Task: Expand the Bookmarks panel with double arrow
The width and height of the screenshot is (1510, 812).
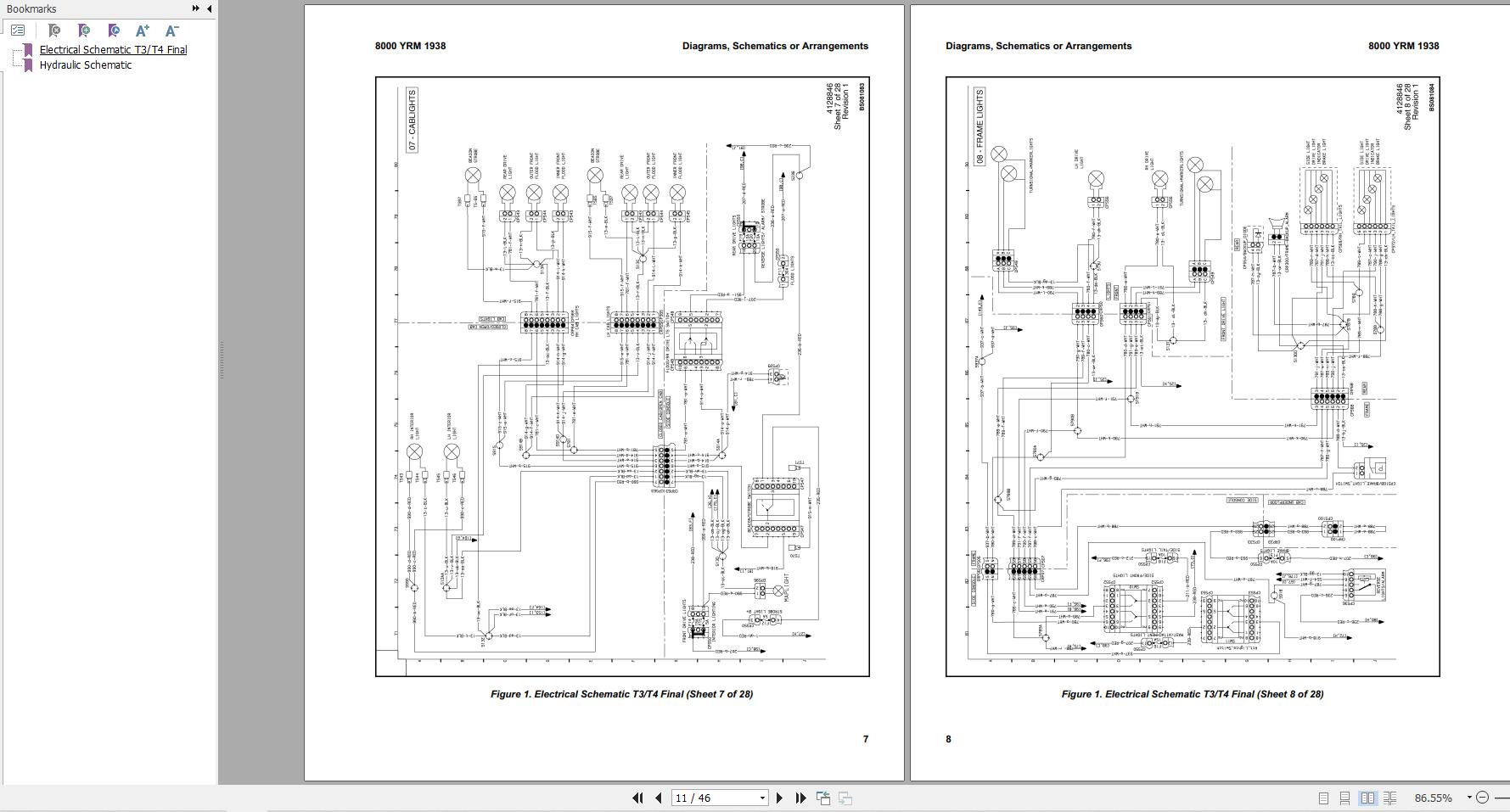Action: tap(195, 8)
